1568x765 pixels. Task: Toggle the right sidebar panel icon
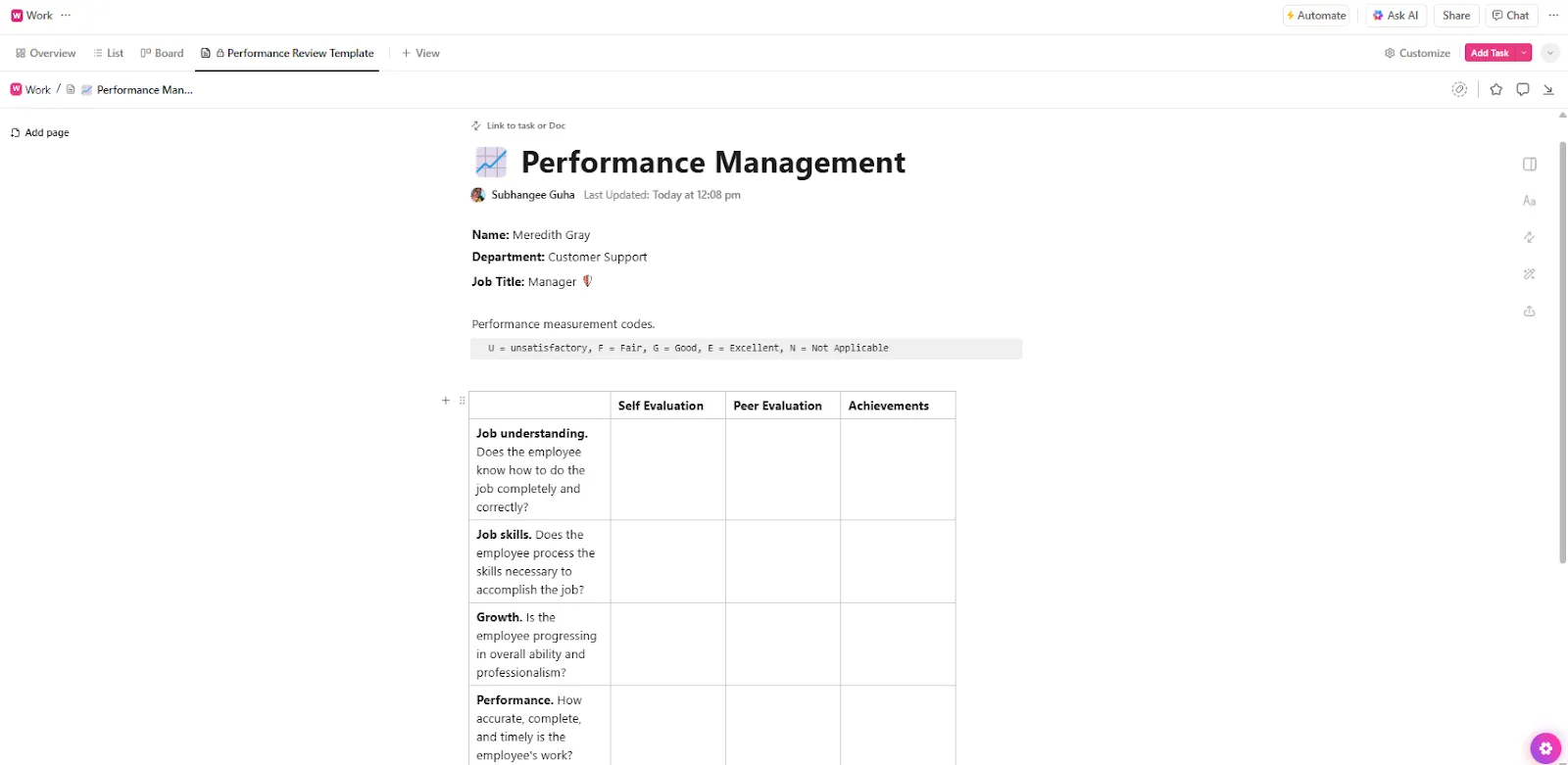[x=1530, y=164]
